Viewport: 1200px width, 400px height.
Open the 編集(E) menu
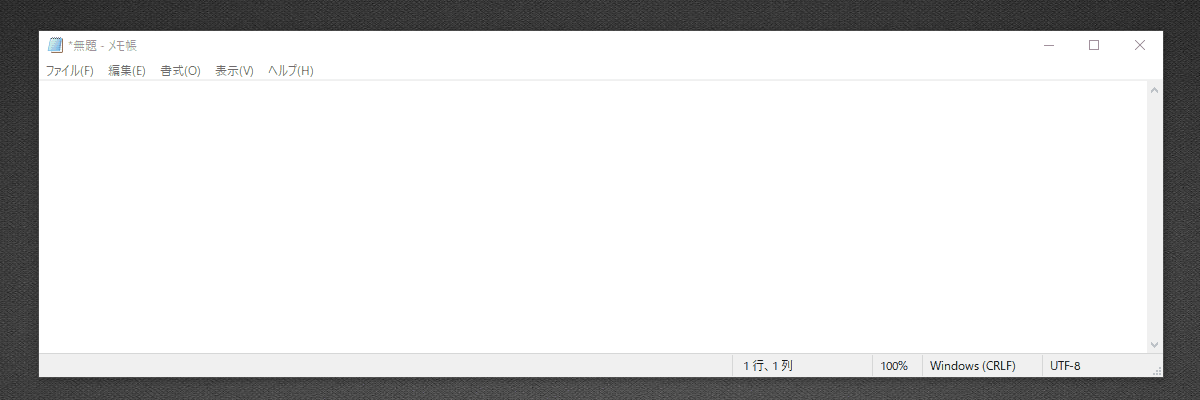coord(127,71)
